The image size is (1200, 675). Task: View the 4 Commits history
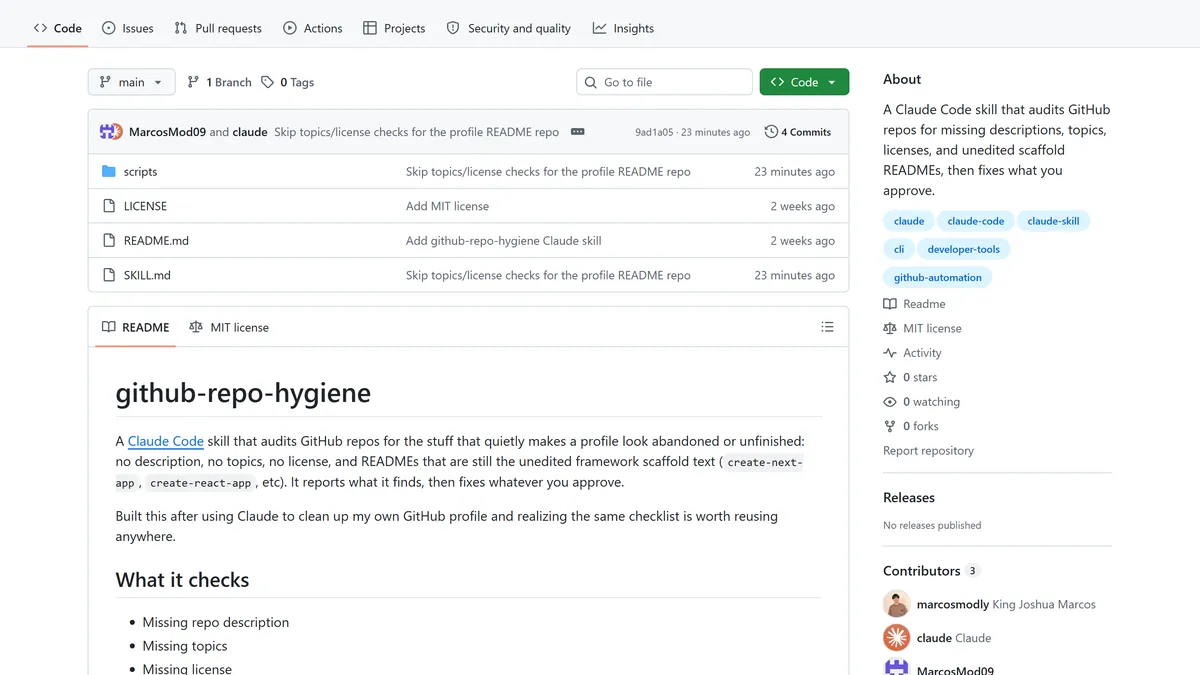[x=797, y=132]
